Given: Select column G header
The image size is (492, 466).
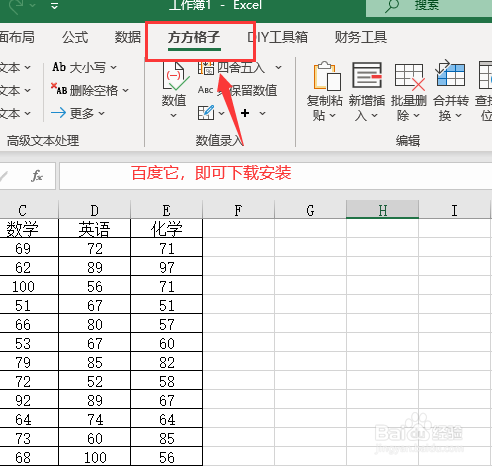Looking at the screenshot, I should (x=310, y=210).
